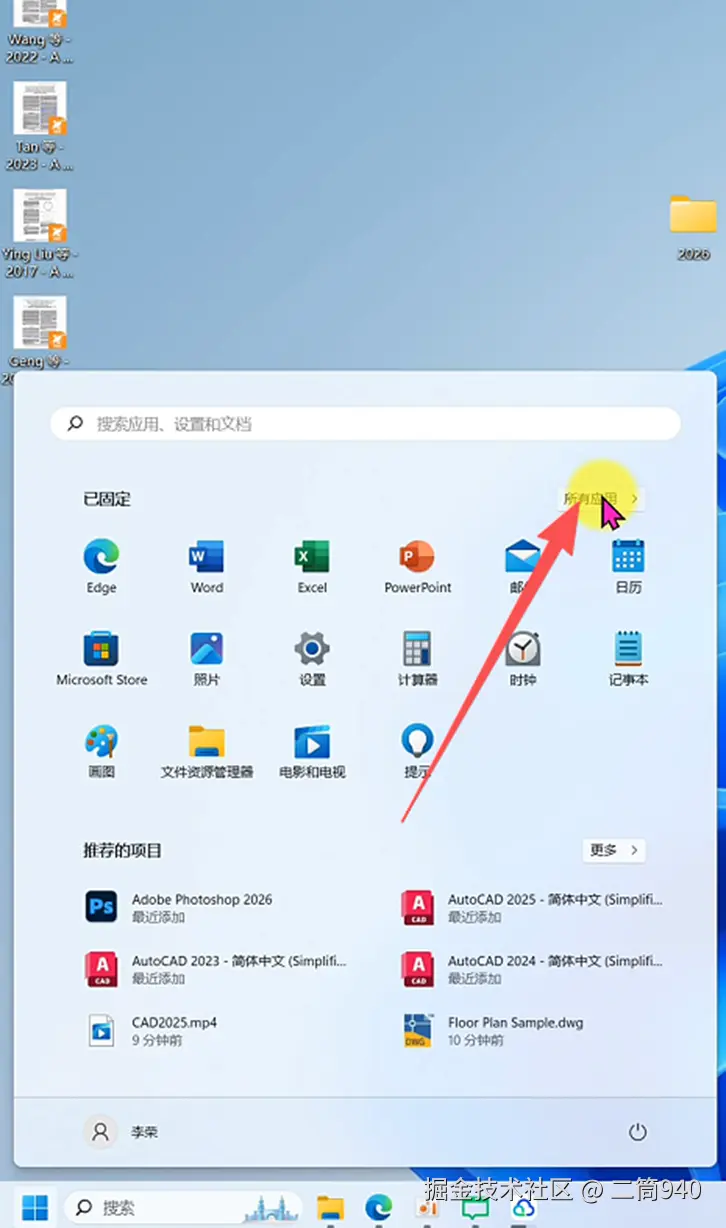This screenshot has width=726, height=1228.
Task: Open Excel pinned app
Action: pyautogui.click(x=312, y=565)
